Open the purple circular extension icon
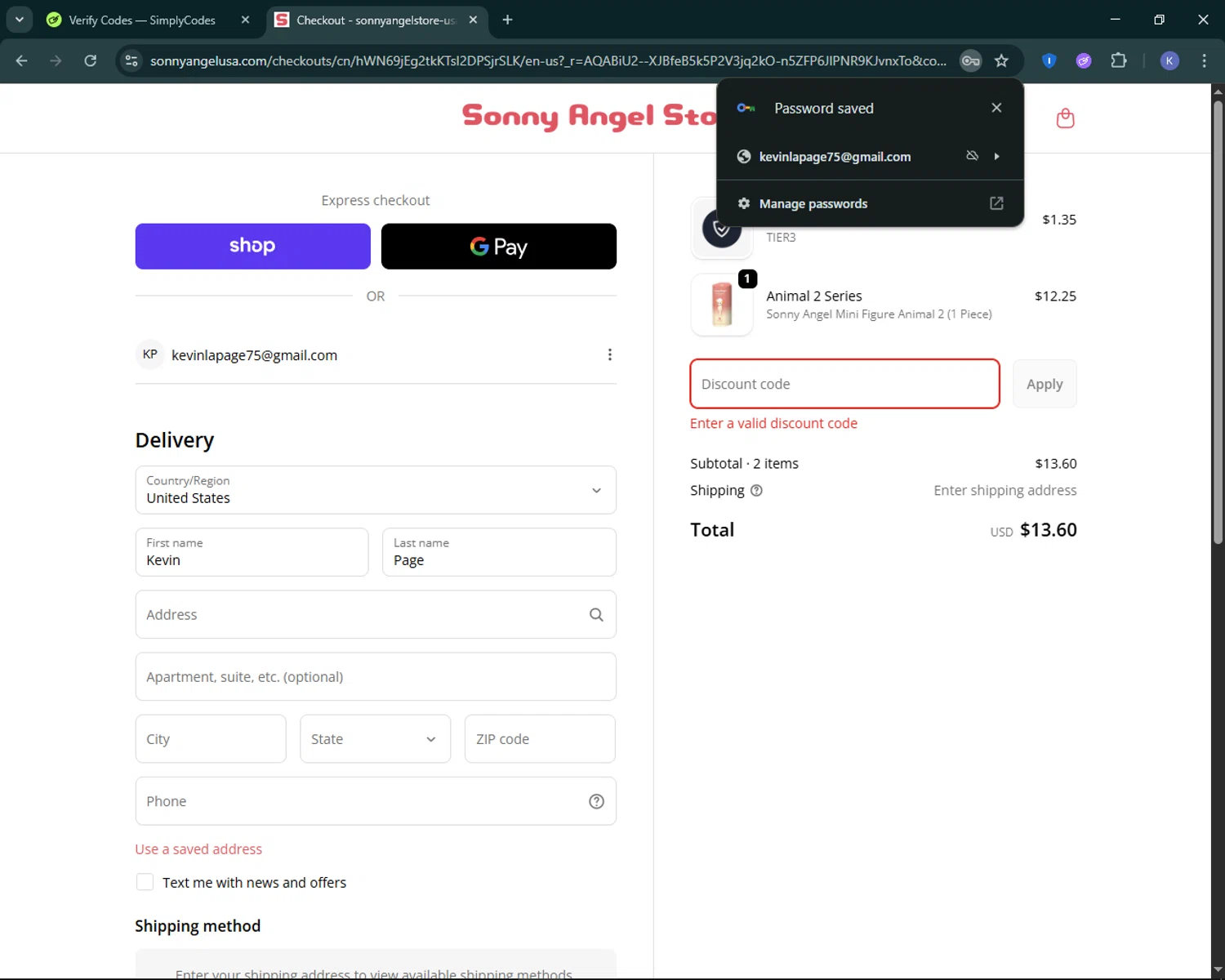1225x980 pixels. click(1084, 60)
